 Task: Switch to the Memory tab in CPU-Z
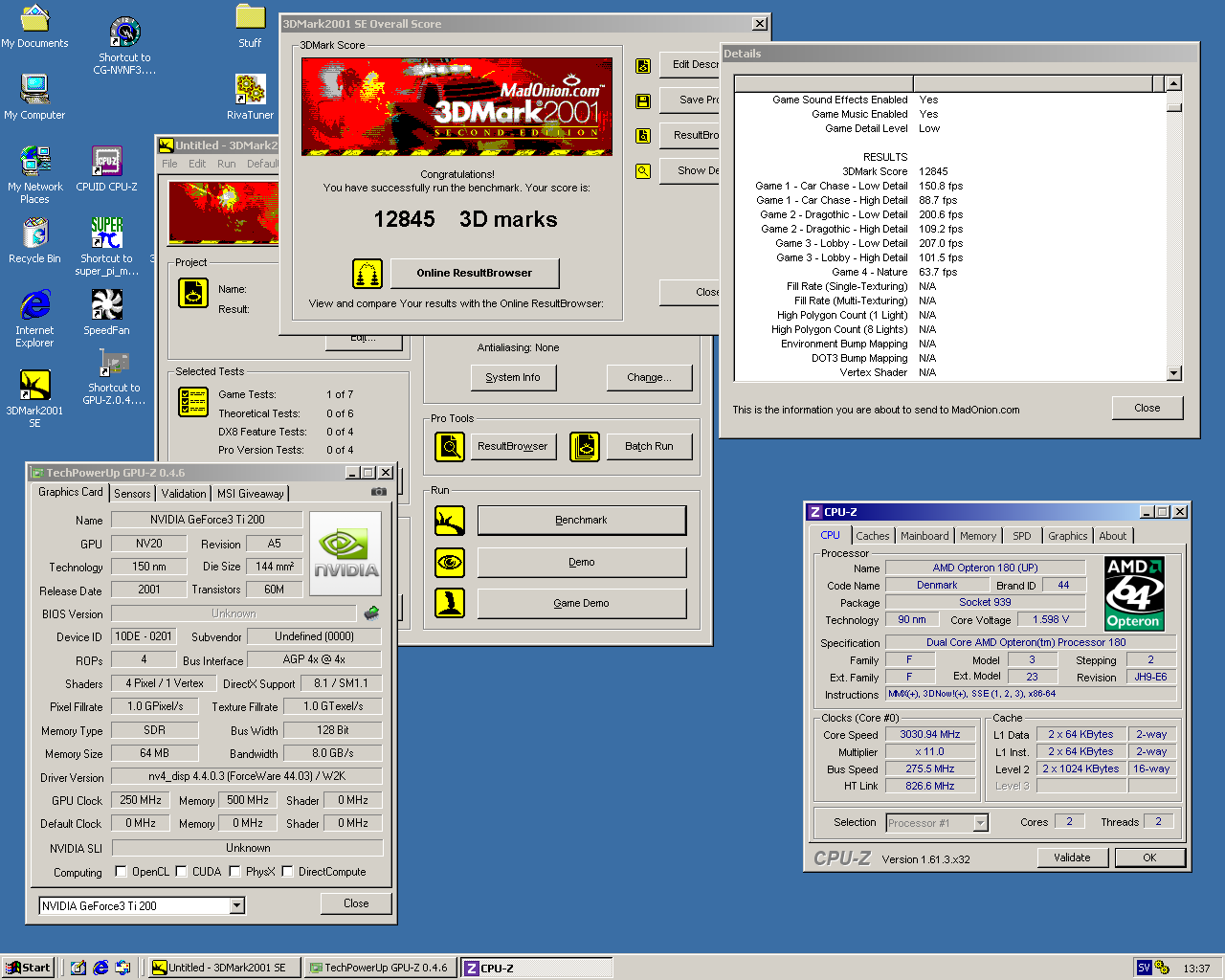978,536
